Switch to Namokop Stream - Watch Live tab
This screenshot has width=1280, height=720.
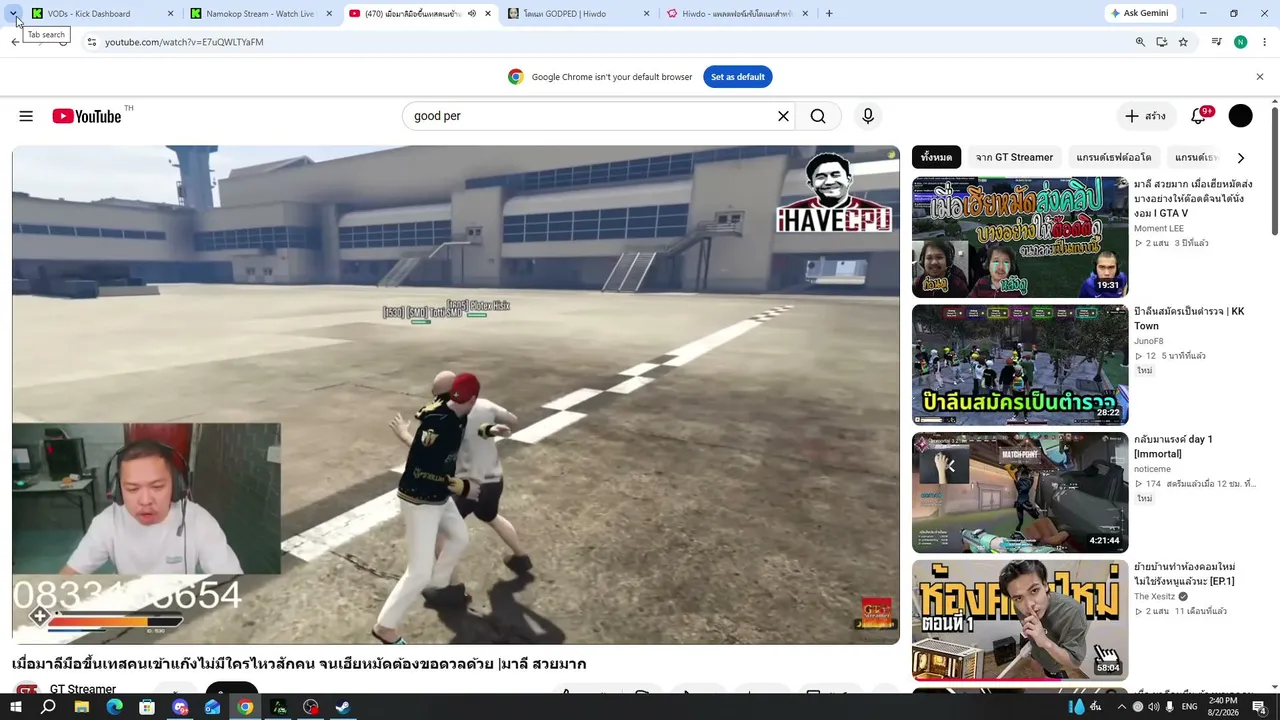coord(260,13)
